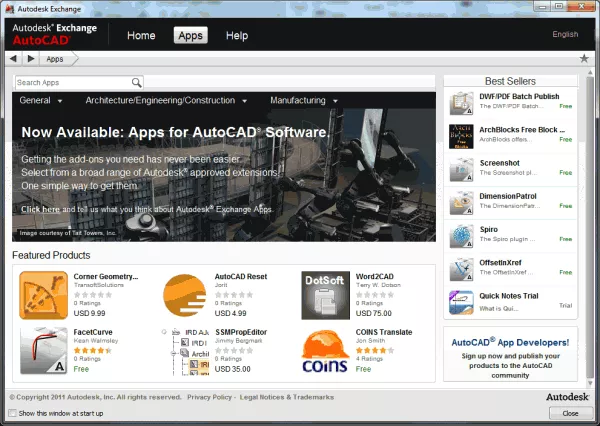The image size is (600, 426).
Task: Click the Close button
Action: [570, 413]
